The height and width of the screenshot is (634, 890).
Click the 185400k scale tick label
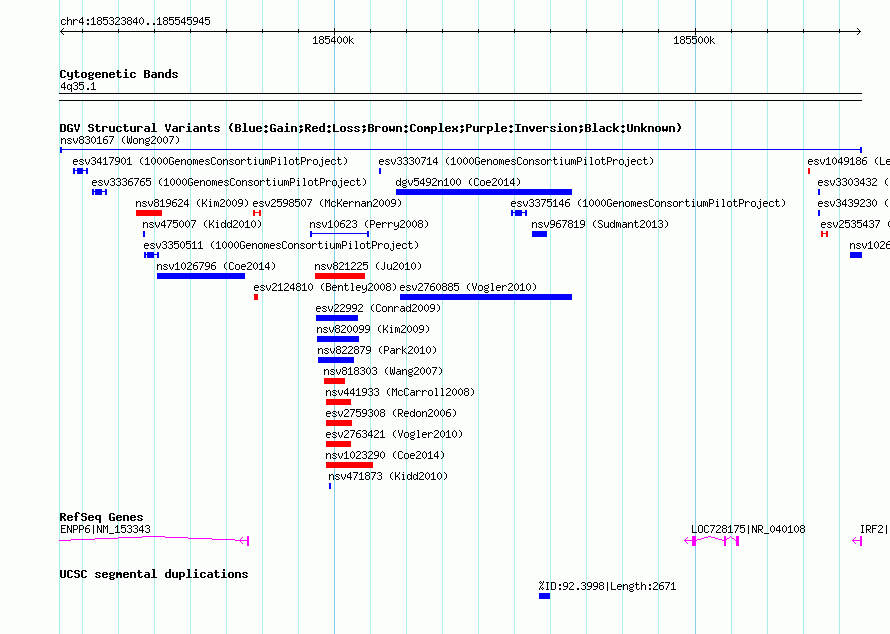click(x=333, y=40)
